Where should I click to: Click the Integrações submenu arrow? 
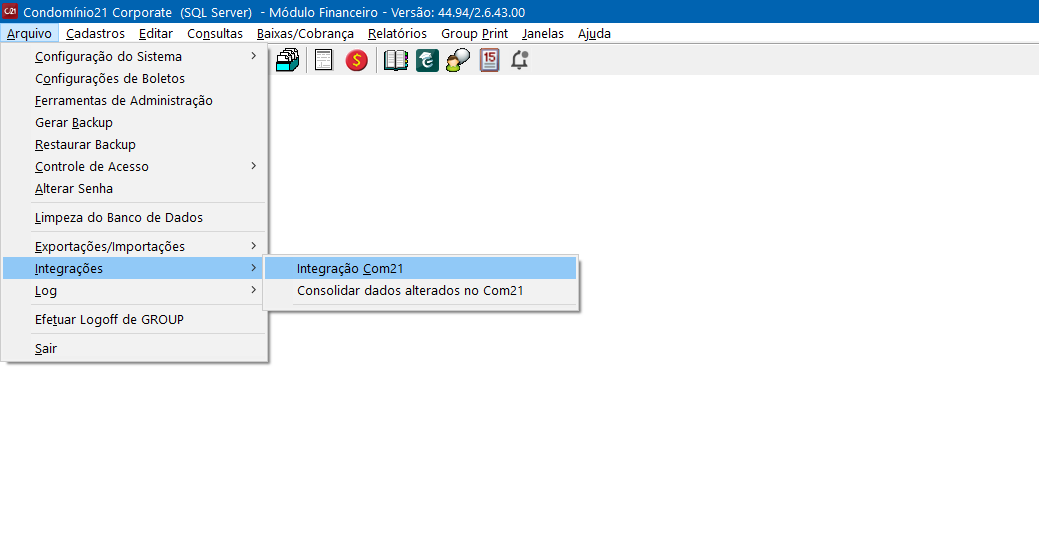pyautogui.click(x=253, y=268)
